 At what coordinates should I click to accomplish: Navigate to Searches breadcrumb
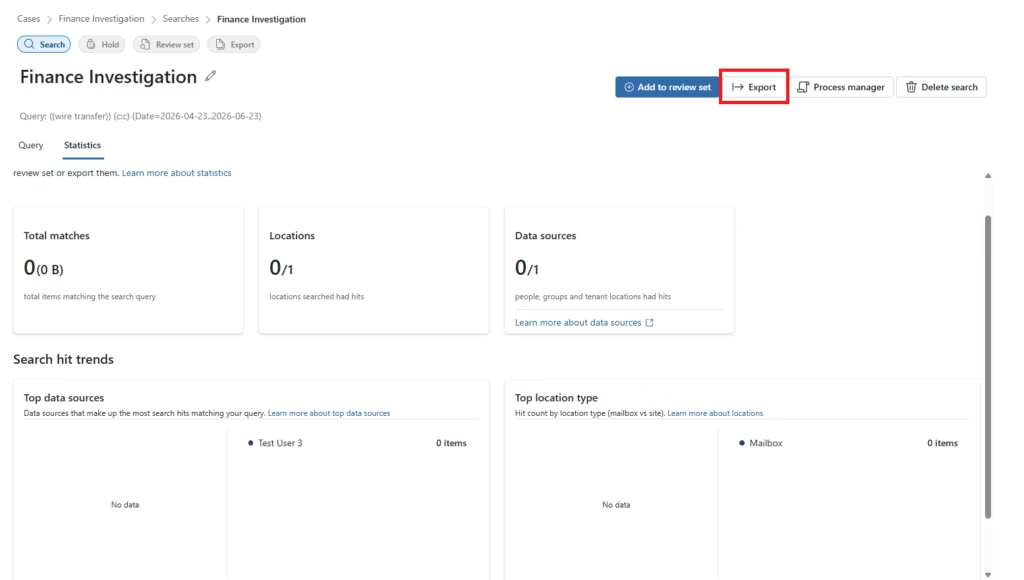pos(180,19)
